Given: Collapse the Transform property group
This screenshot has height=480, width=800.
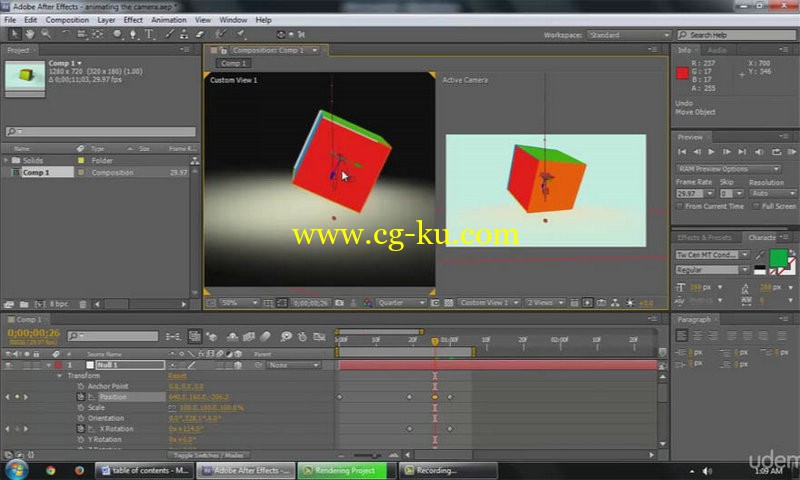Looking at the screenshot, I should [x=59, y=376].
